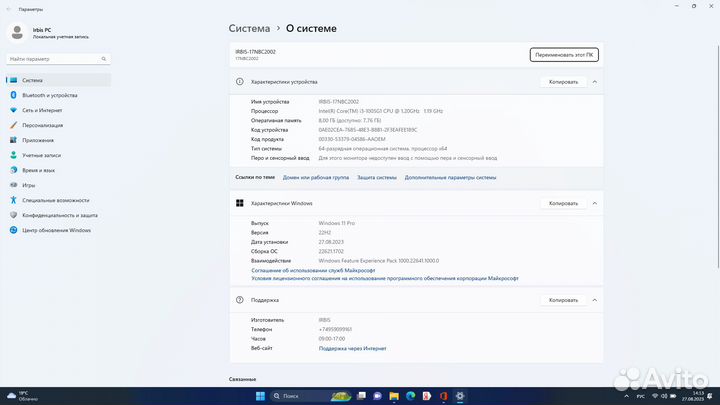
Task: Open the weather widget showing Облачно
Action: click(22, 396)
